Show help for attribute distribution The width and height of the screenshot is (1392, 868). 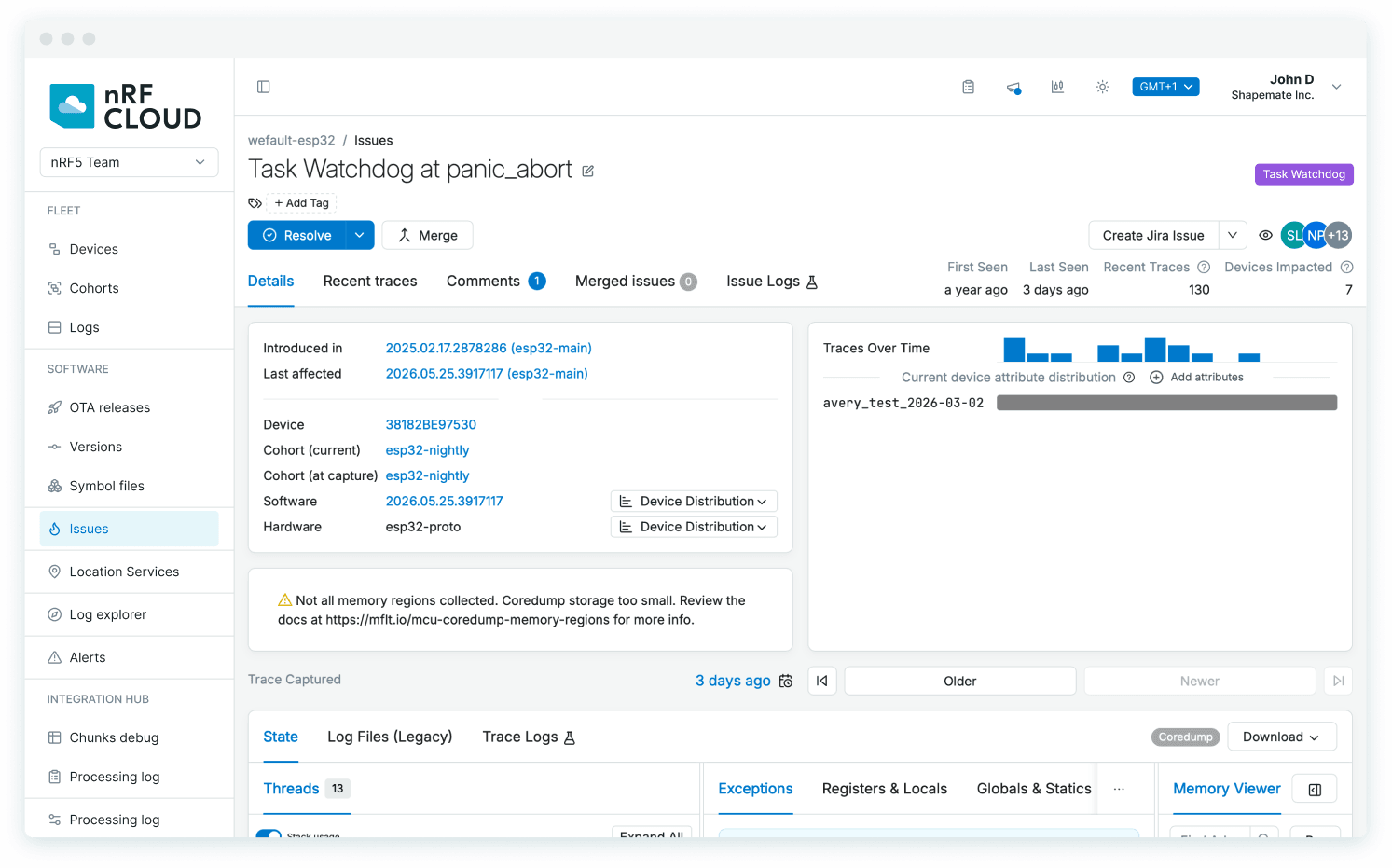pyautogui.click(x=1129, y=378)
